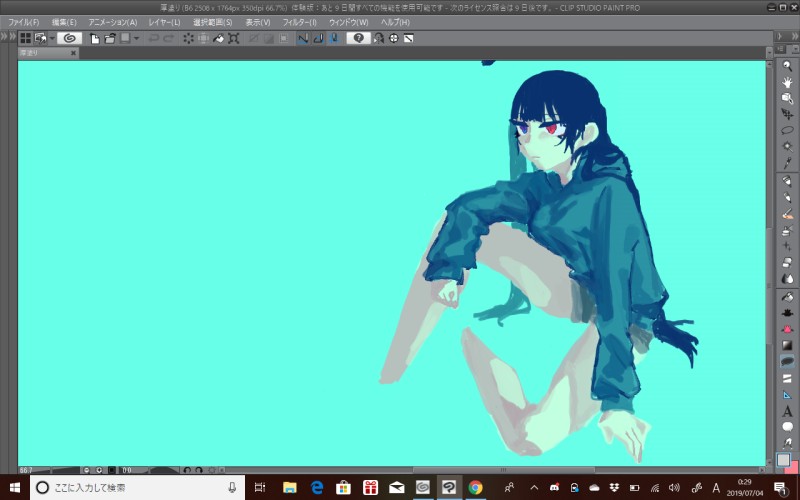The image size is (800, 500).
Task: Select the Balloon speech bubble tool
Action: (787, 427)
